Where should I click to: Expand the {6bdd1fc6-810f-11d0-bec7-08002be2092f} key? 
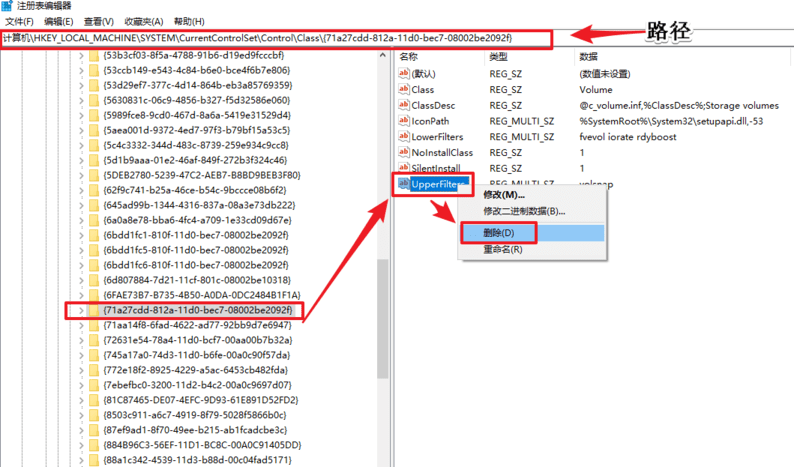click(x=81, y=265)
